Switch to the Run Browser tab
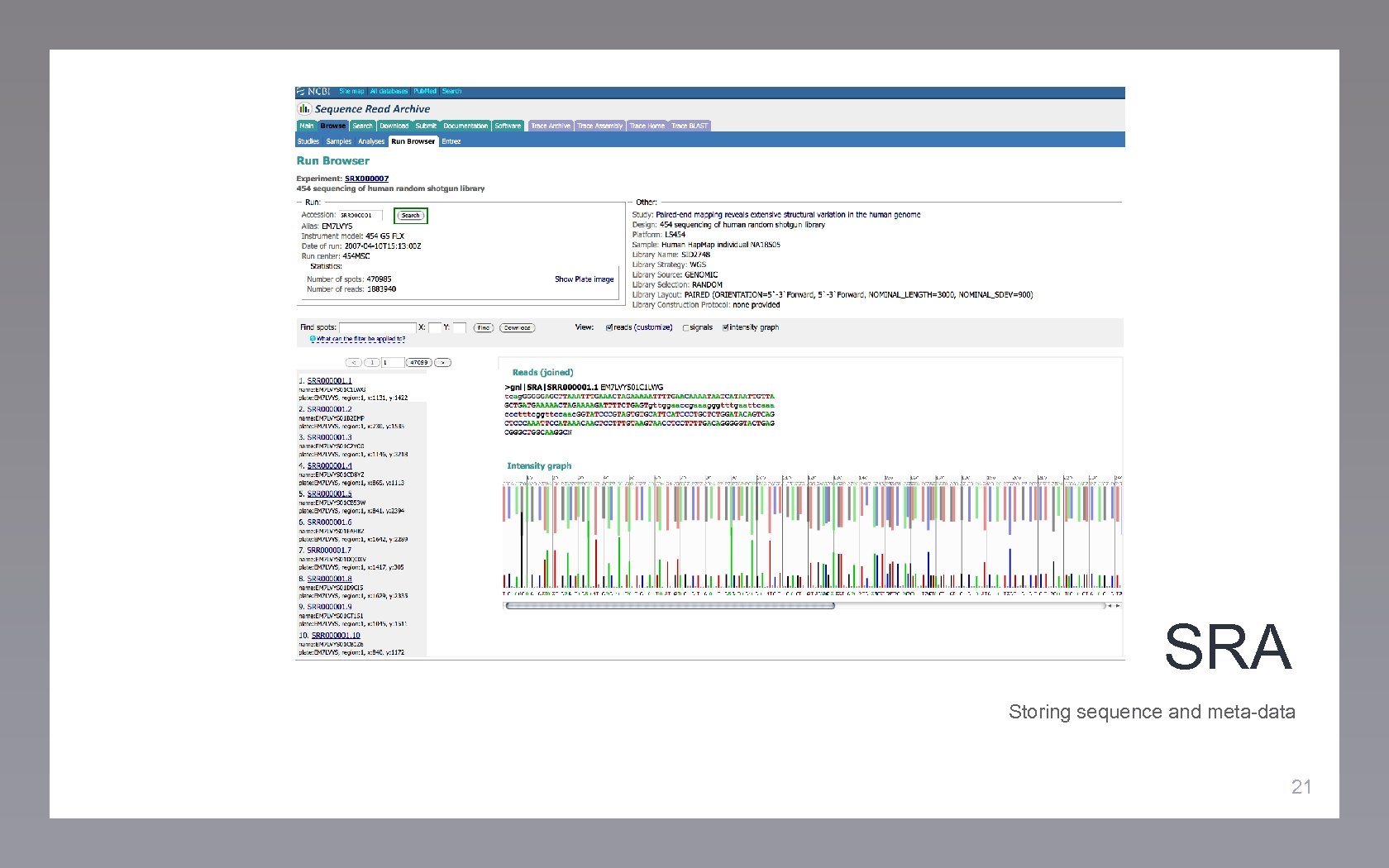 click(412, 141)
